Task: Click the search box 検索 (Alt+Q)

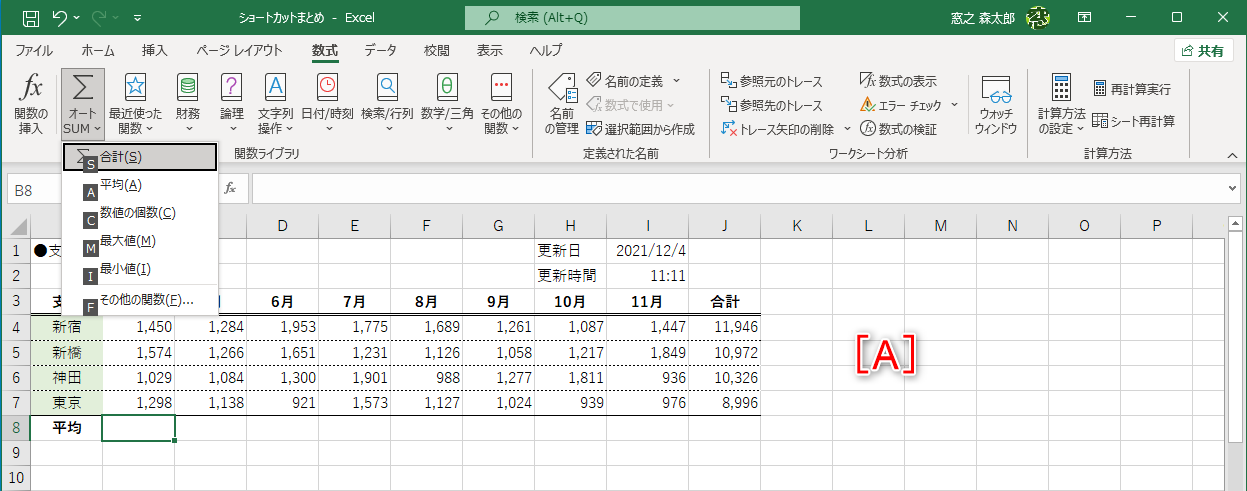Action: click(633, 18)
